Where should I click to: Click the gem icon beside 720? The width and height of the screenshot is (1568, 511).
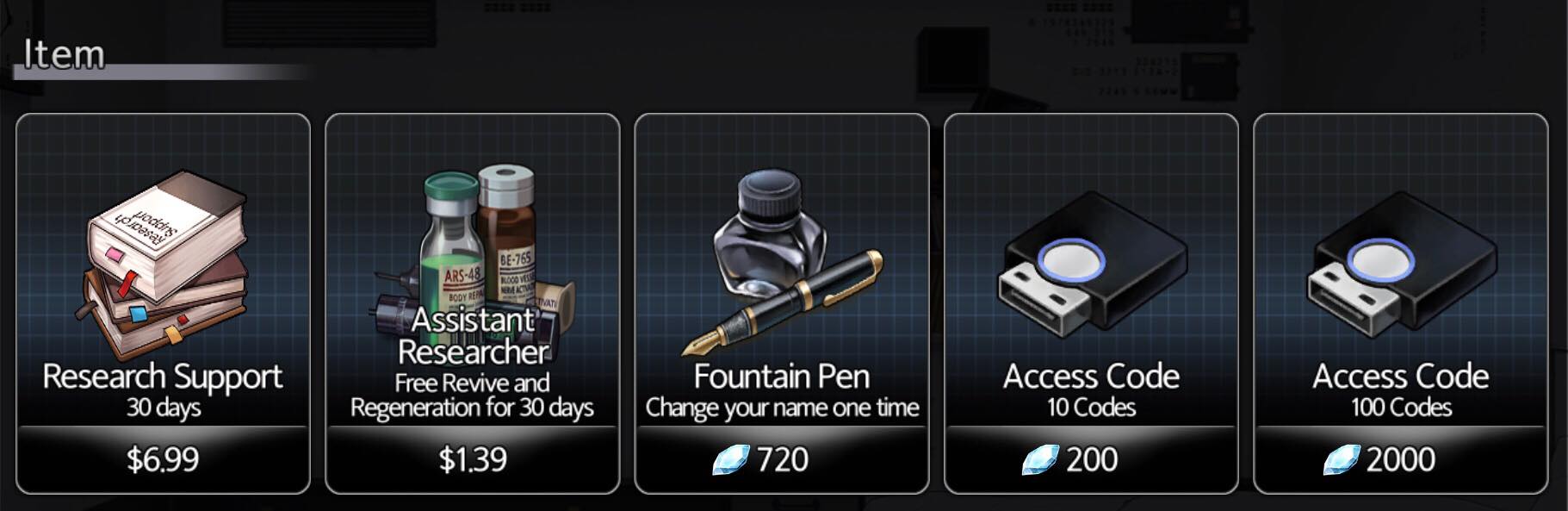coord(731,459)
